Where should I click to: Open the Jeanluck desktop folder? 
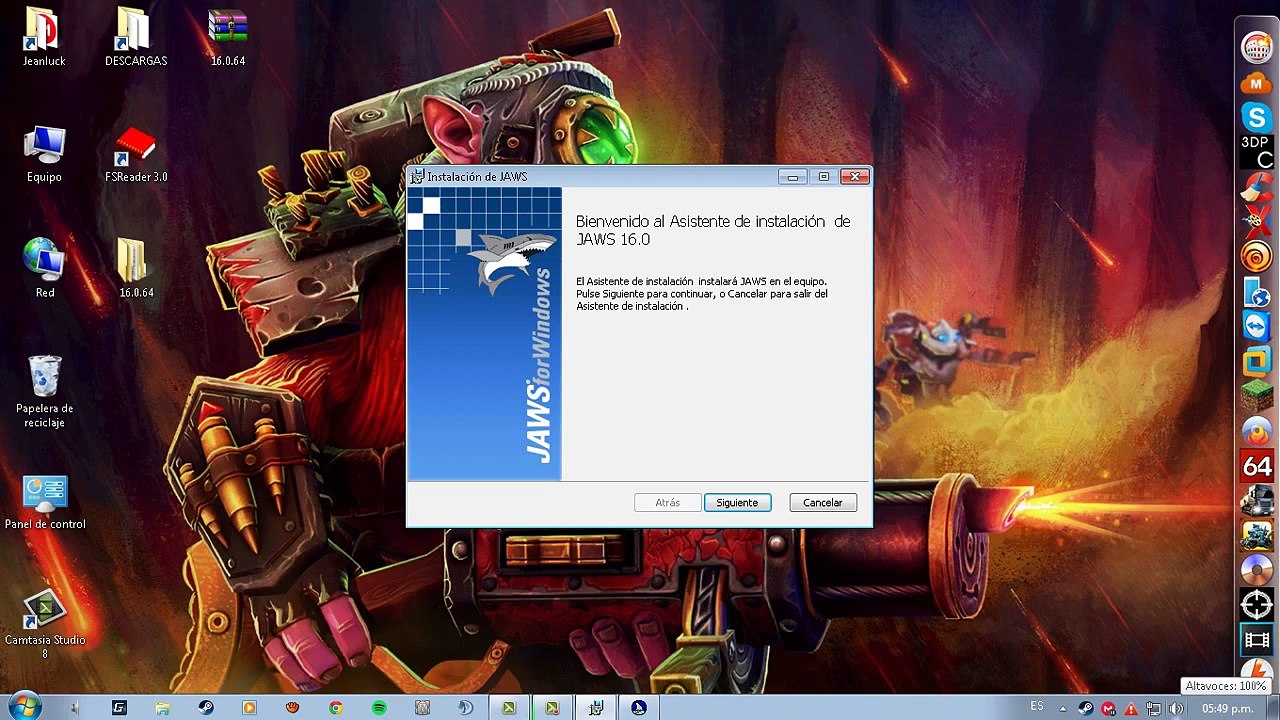[x=44, y=38]
